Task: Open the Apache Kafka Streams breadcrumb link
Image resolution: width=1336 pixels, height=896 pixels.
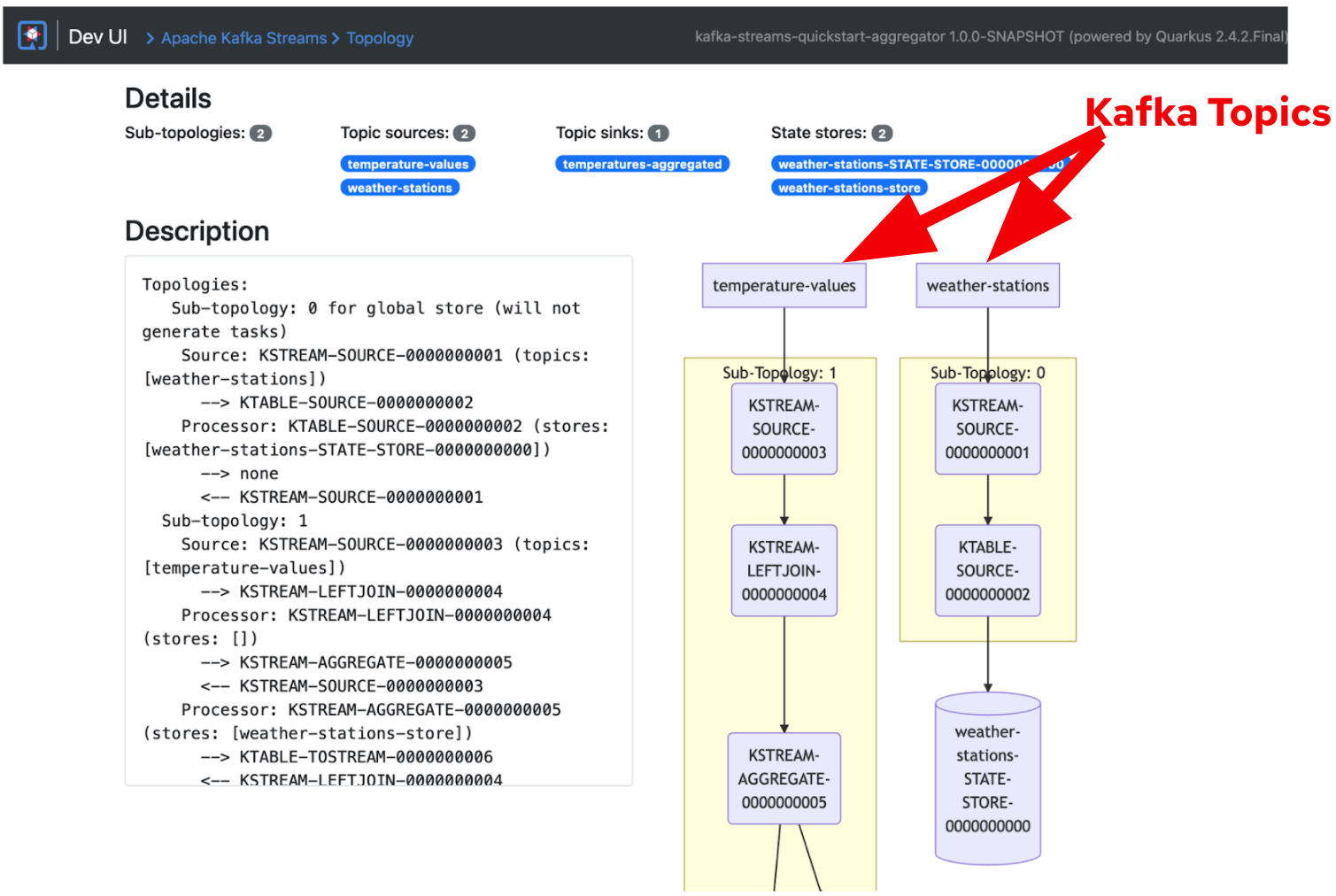Action: point(243,38)
